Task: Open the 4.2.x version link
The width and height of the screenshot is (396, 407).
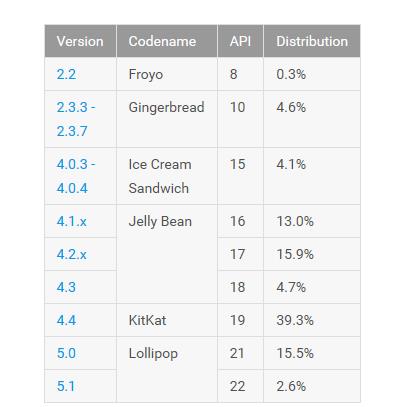Action: click(72, 254)
